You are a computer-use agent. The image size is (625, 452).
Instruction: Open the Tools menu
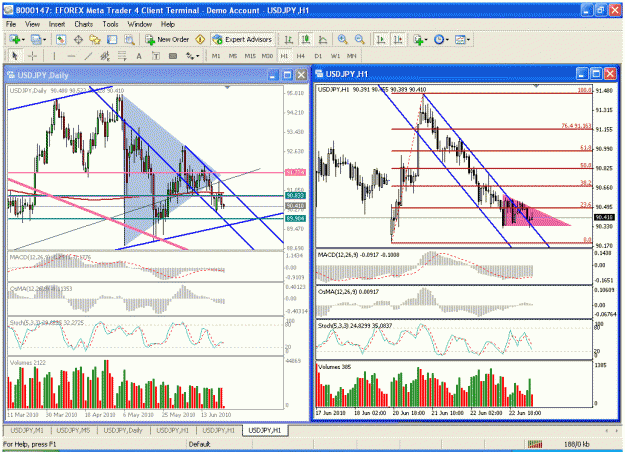coord(110,24)
